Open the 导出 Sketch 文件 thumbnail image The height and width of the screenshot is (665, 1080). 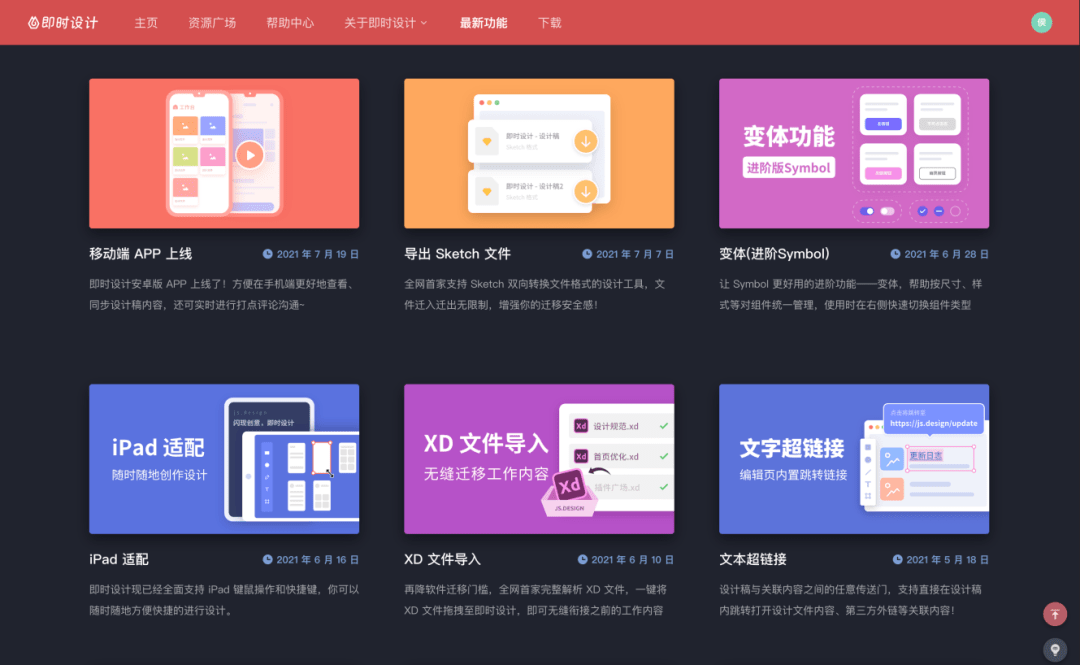539,153
